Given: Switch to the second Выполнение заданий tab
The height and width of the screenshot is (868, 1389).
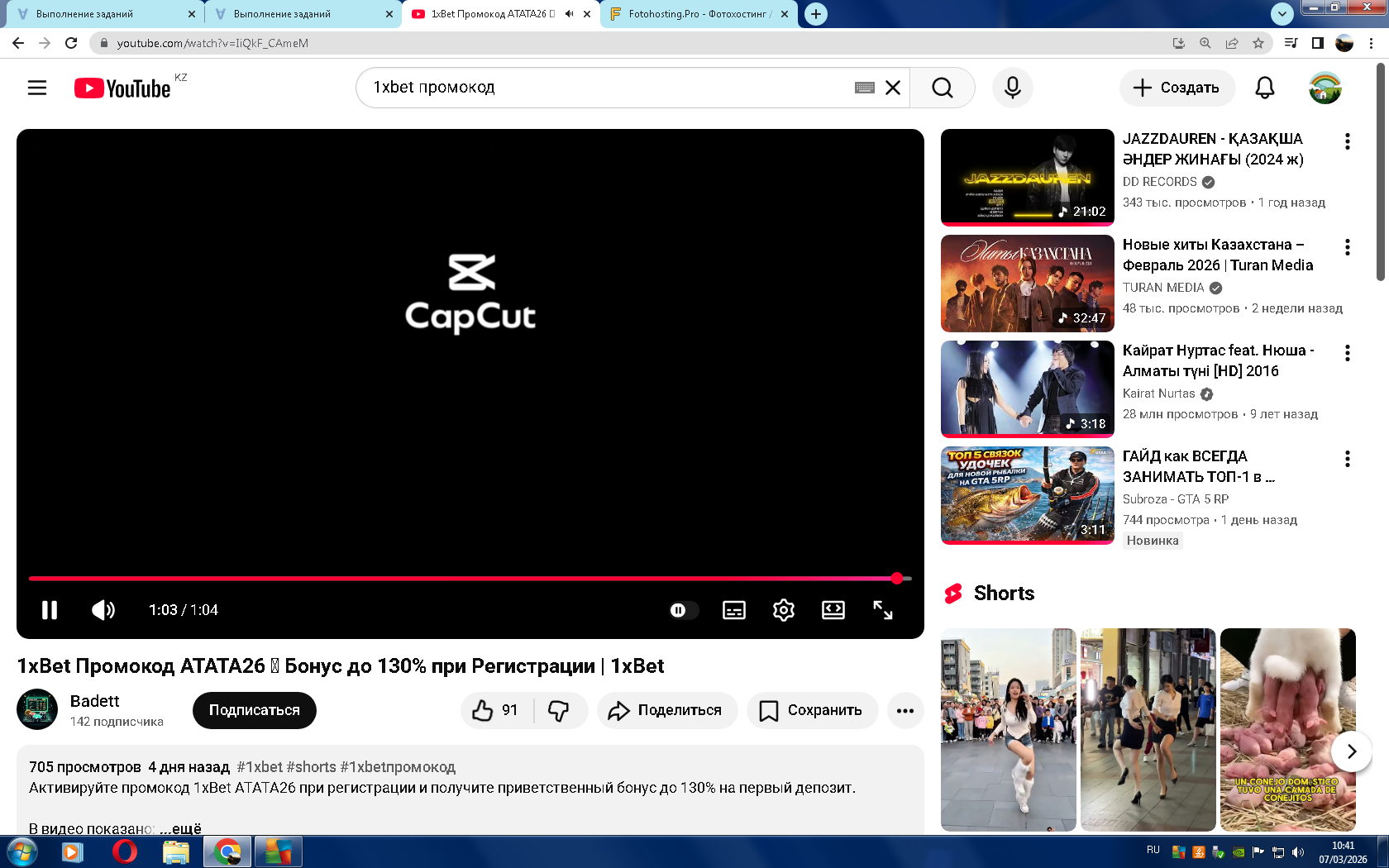Looking at the screenshot, I should [x=303, y=14].
